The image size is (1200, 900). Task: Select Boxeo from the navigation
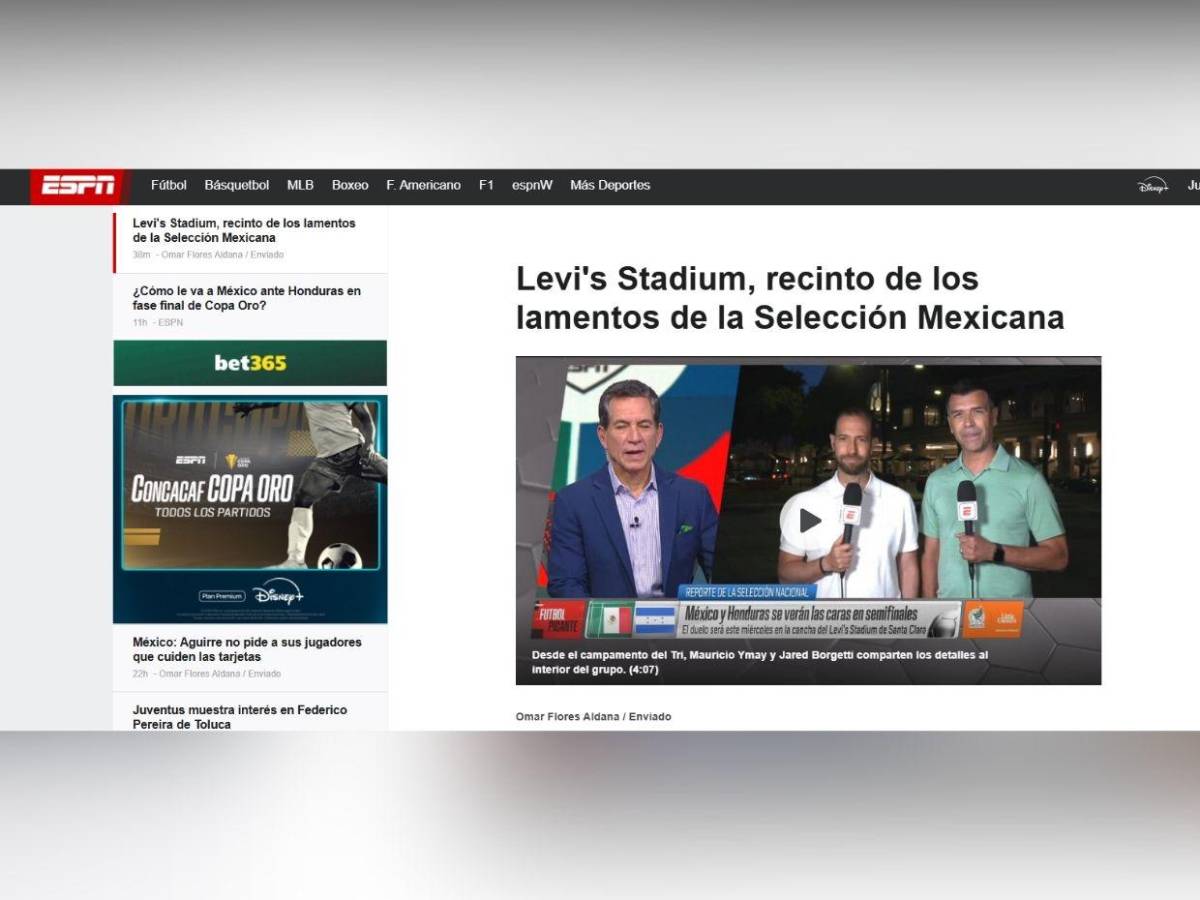[x=349, y=185]
